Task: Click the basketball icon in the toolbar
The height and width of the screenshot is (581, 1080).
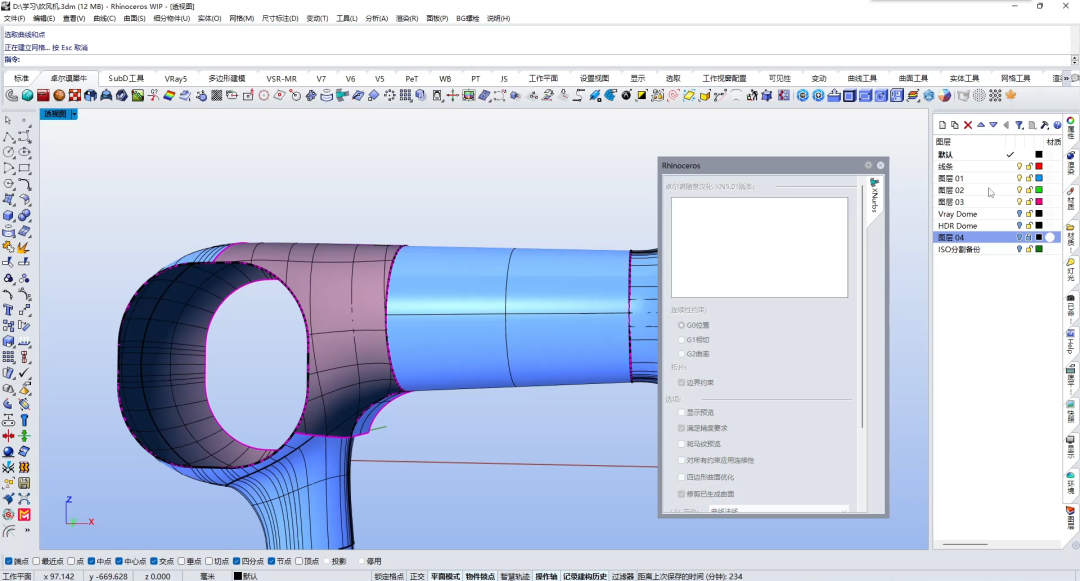Action: pyautogui.click(x=59, y=96)
